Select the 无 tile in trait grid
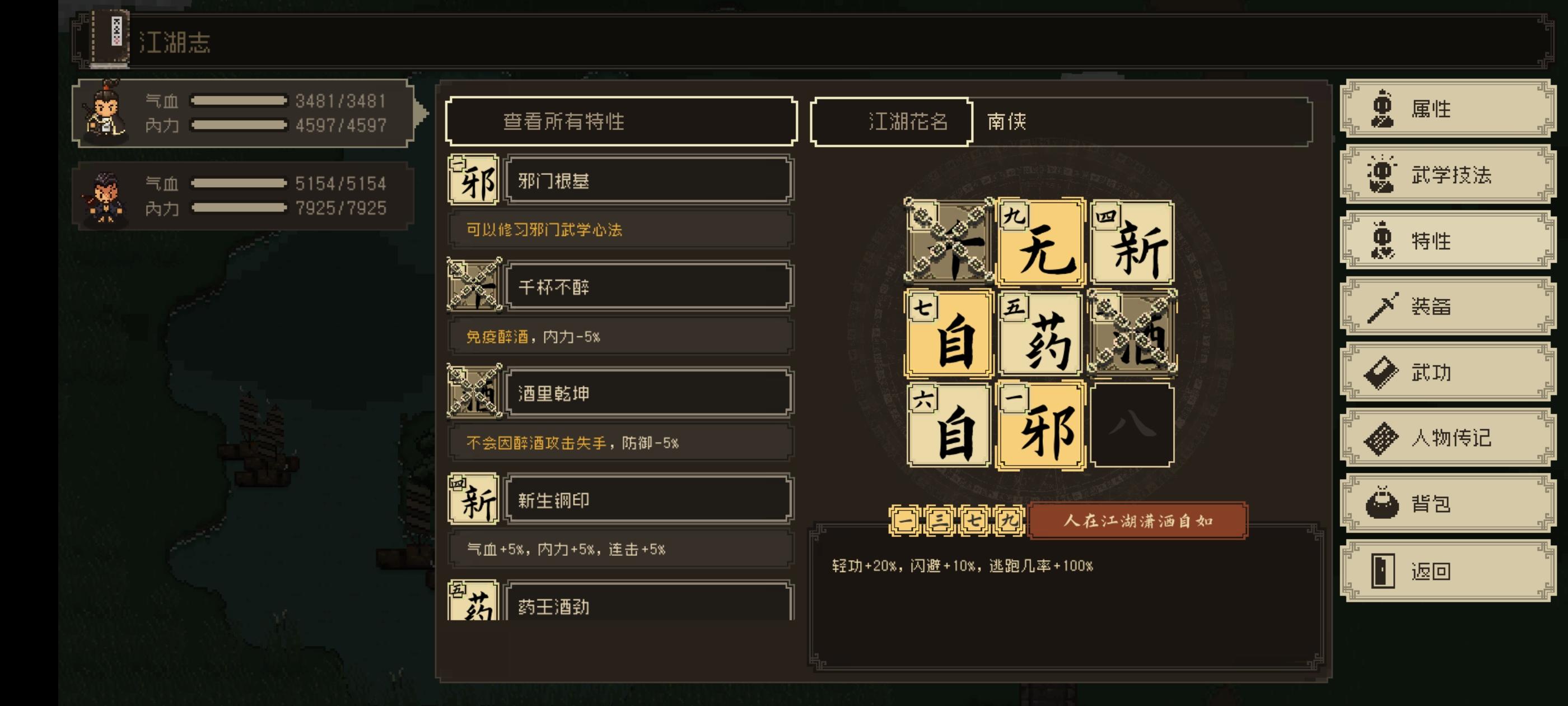 1040,242
